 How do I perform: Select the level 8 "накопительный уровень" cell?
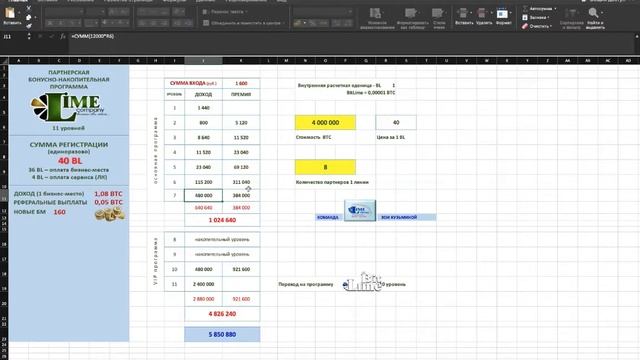pos(222,240)
